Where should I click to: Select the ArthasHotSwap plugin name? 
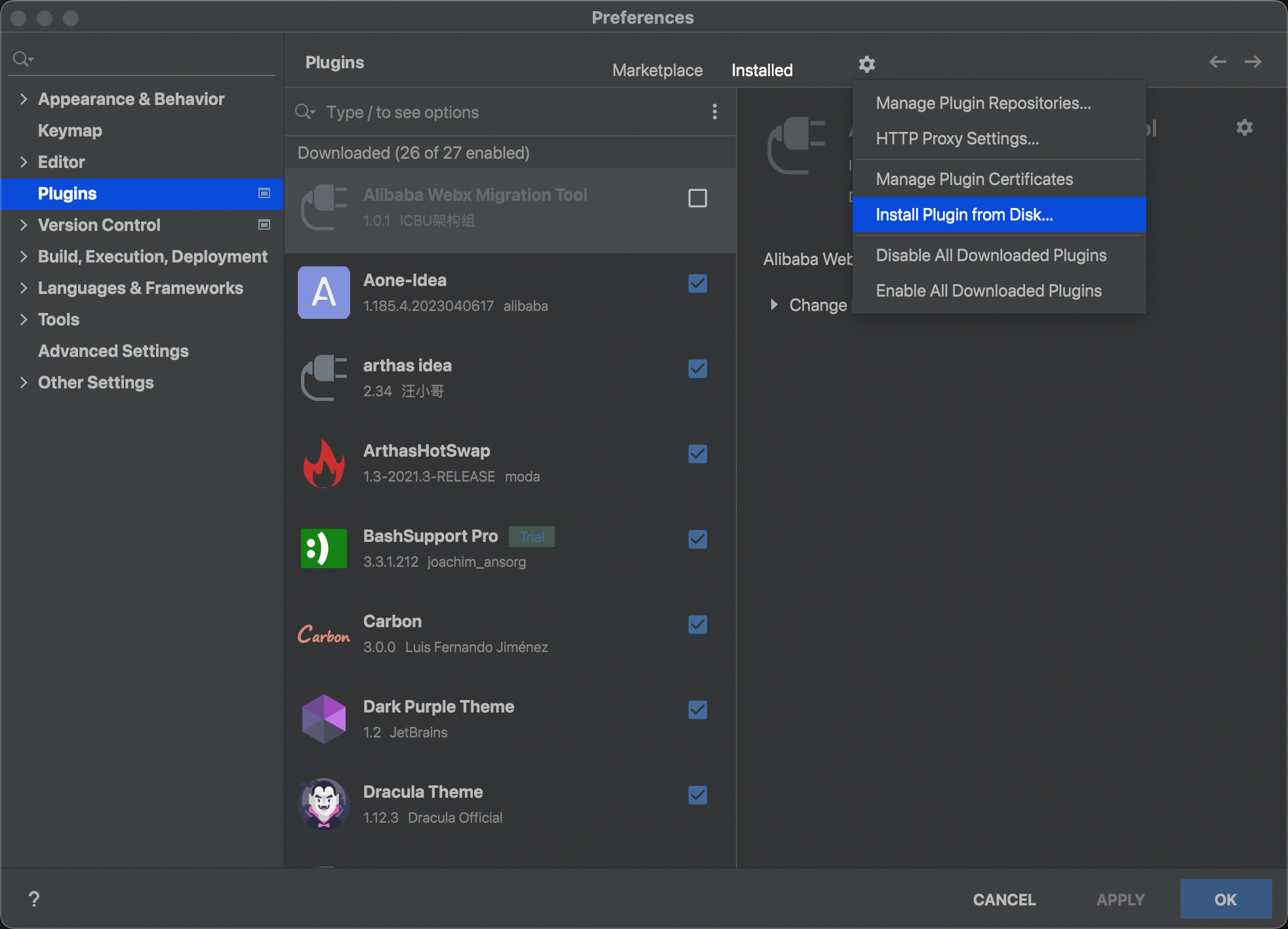[427, 451]
